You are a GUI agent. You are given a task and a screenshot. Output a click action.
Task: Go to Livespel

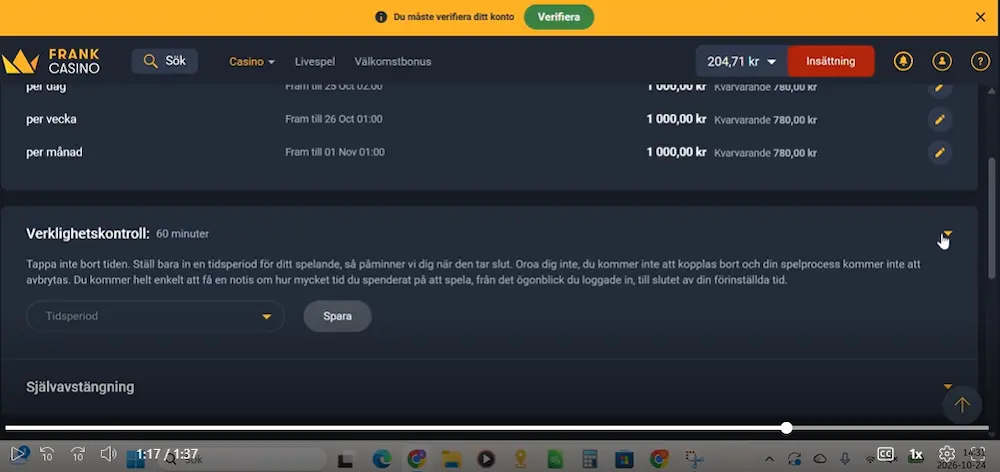pyautogui.click(x=314, y=62)
